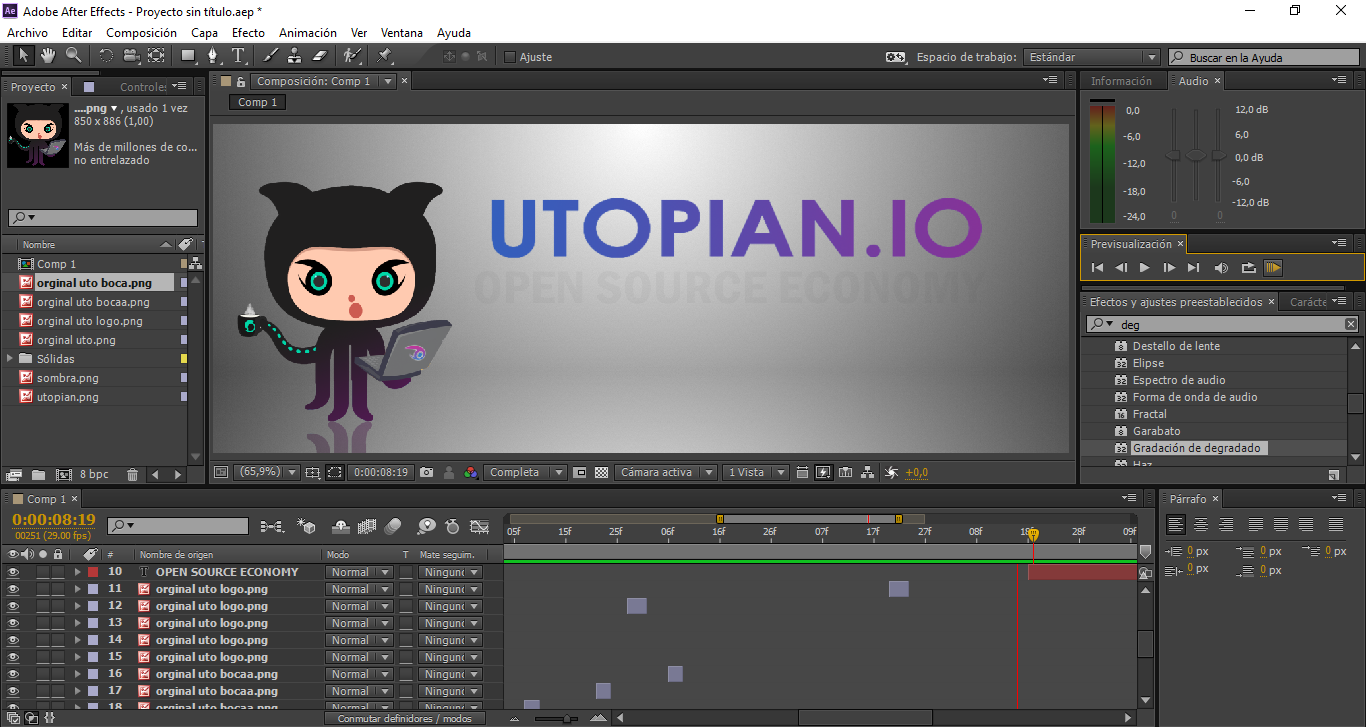This screenshot has height=727, width=1366.
Task: Click align text left in Párrafo panel
Action: point(1176,524)
